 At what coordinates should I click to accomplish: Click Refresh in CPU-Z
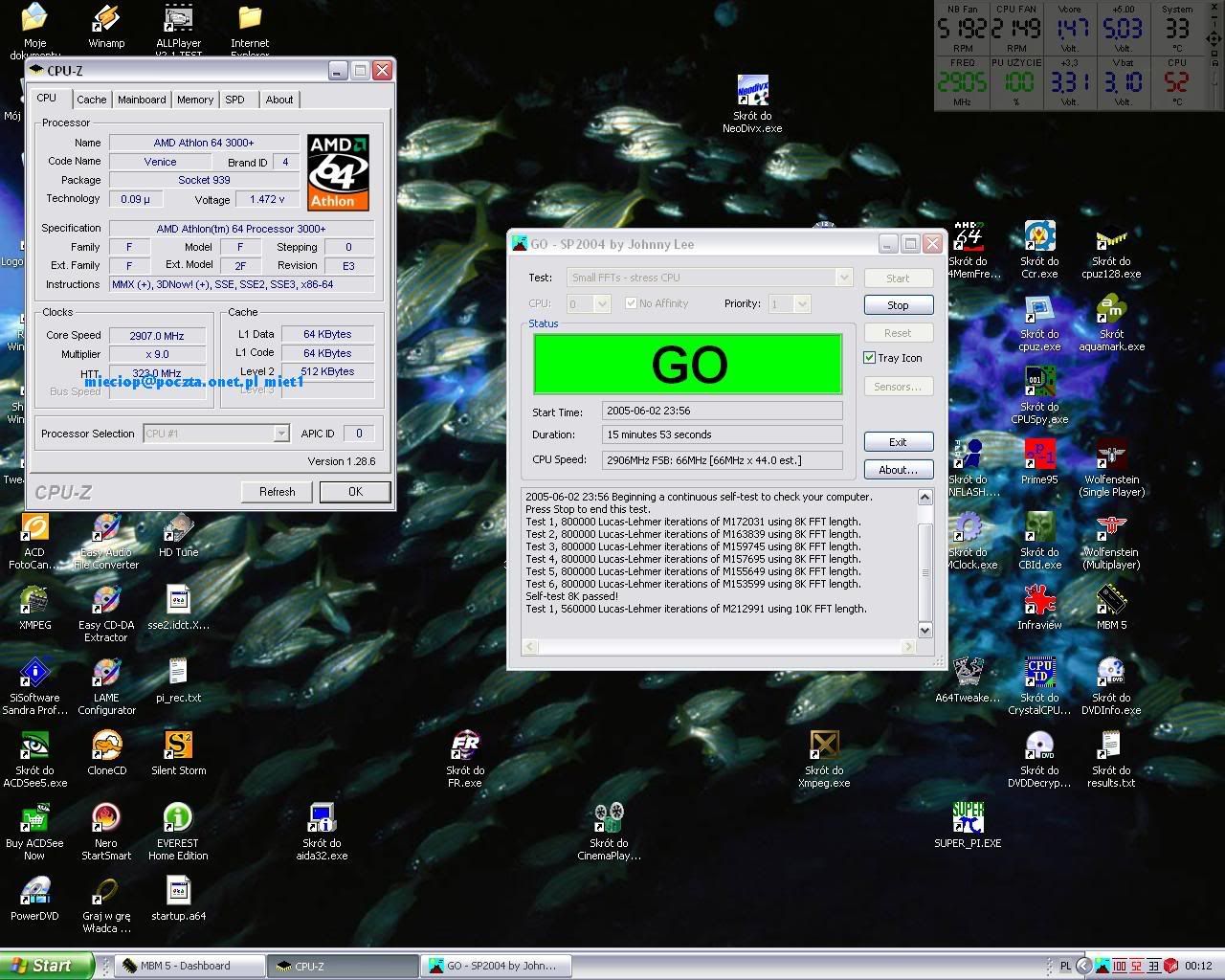pos(278,492)
